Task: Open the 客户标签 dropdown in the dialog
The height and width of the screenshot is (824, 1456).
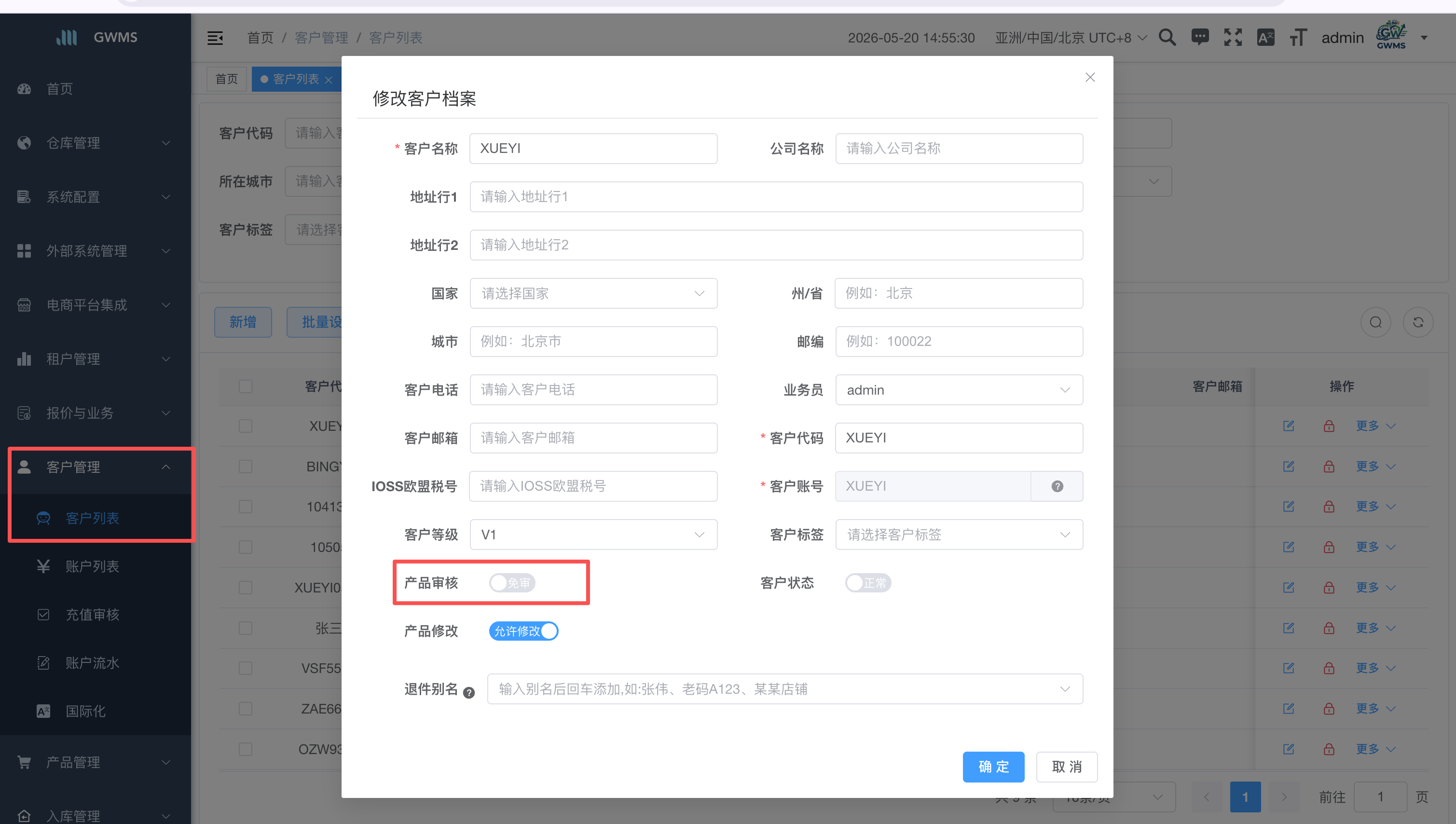Action: pos(959,535)
